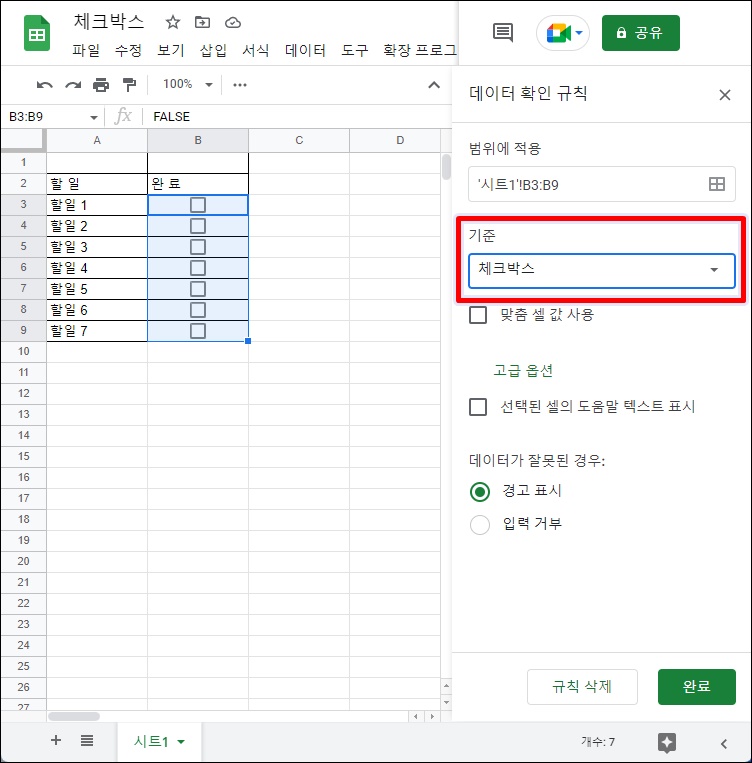Open the 수정 menu
Viewport: 752px width, 763px height.
click(x=128, y=50)
